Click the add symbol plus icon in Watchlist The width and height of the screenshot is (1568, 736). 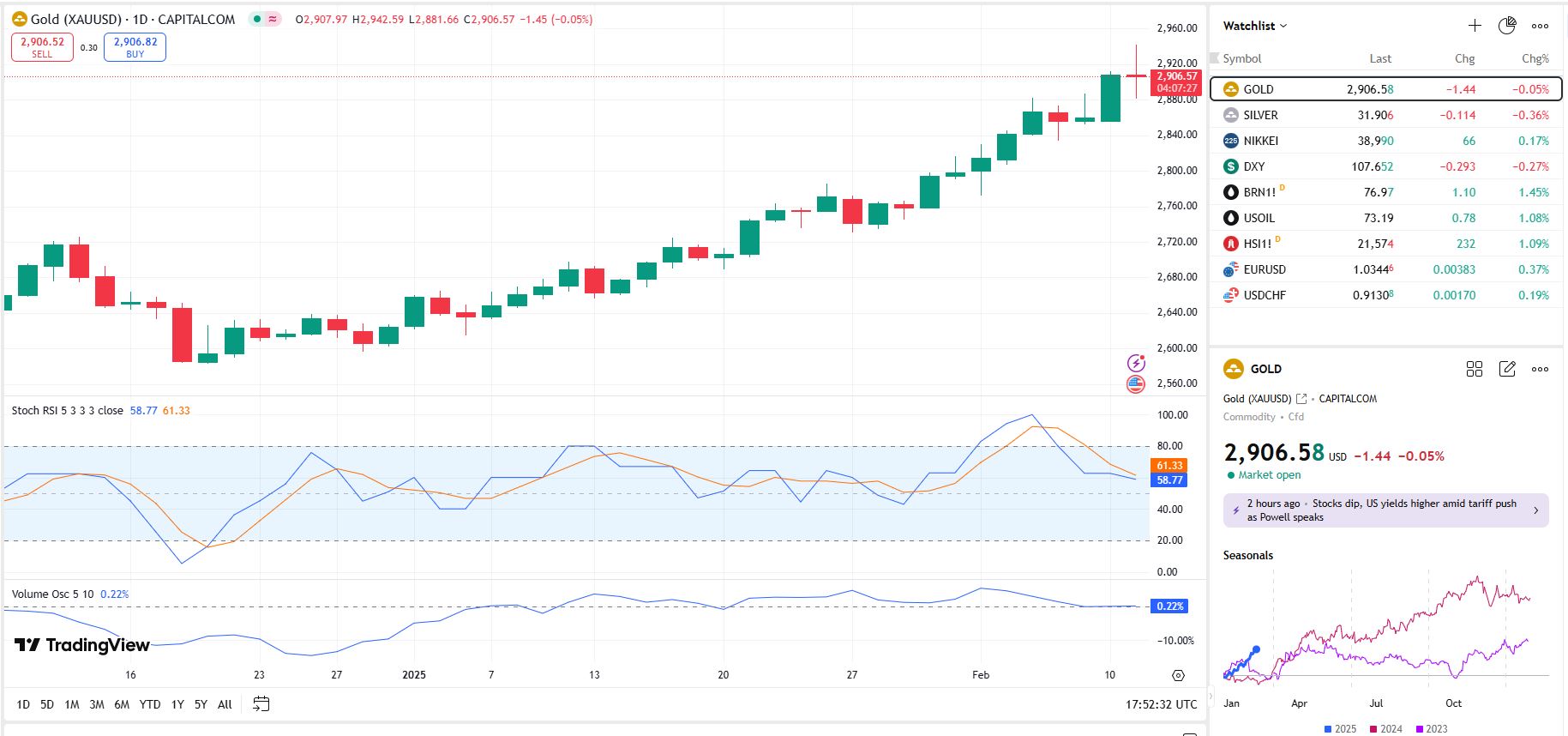pyautogui.click(x=1475, y=26)
